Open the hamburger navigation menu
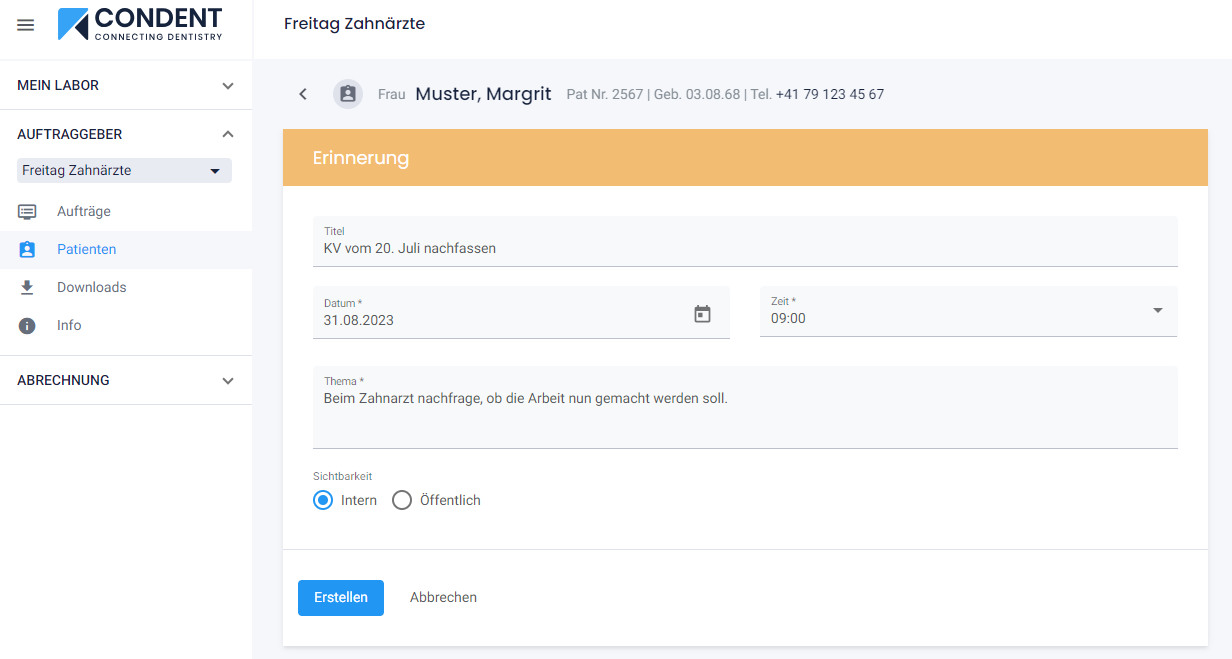Image resolution: width=1232 pixels, height=659 pixels. [26, 25]
